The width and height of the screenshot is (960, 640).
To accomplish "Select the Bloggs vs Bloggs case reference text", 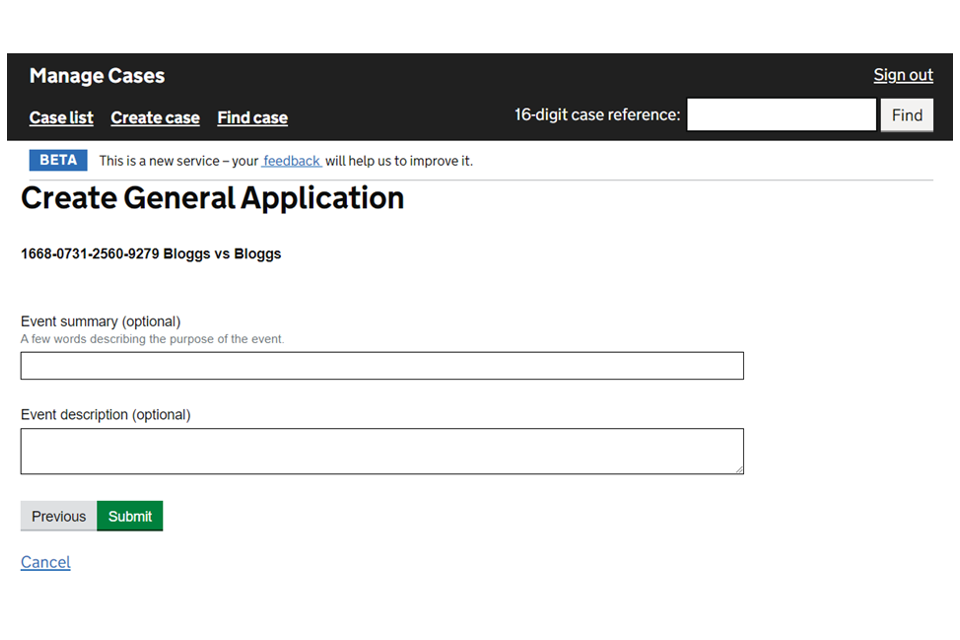I will 151,254.
